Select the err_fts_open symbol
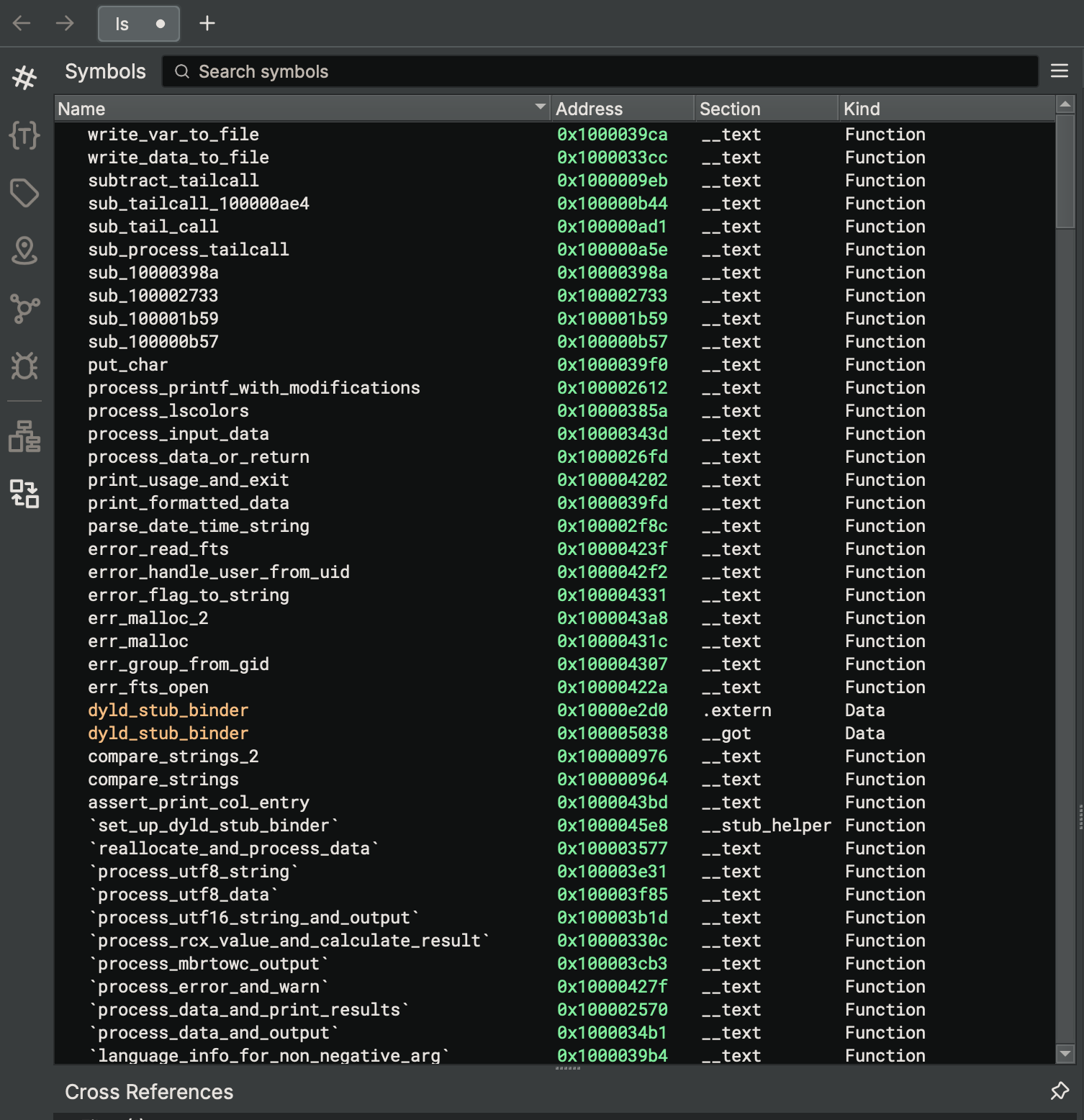This screenshot has width=1084, height=1120. tap(148, 687)
